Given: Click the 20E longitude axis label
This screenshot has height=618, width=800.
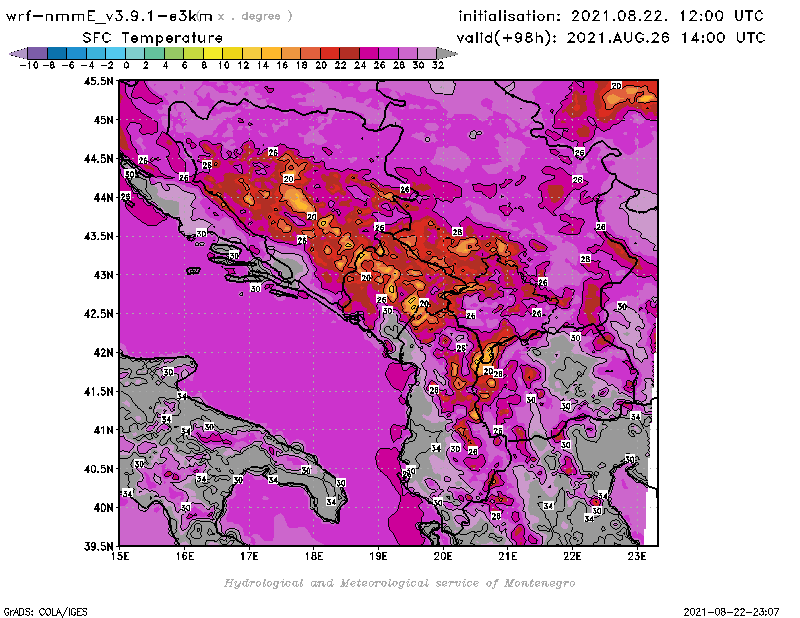Looking at the screenshot, I should [443, 556].
